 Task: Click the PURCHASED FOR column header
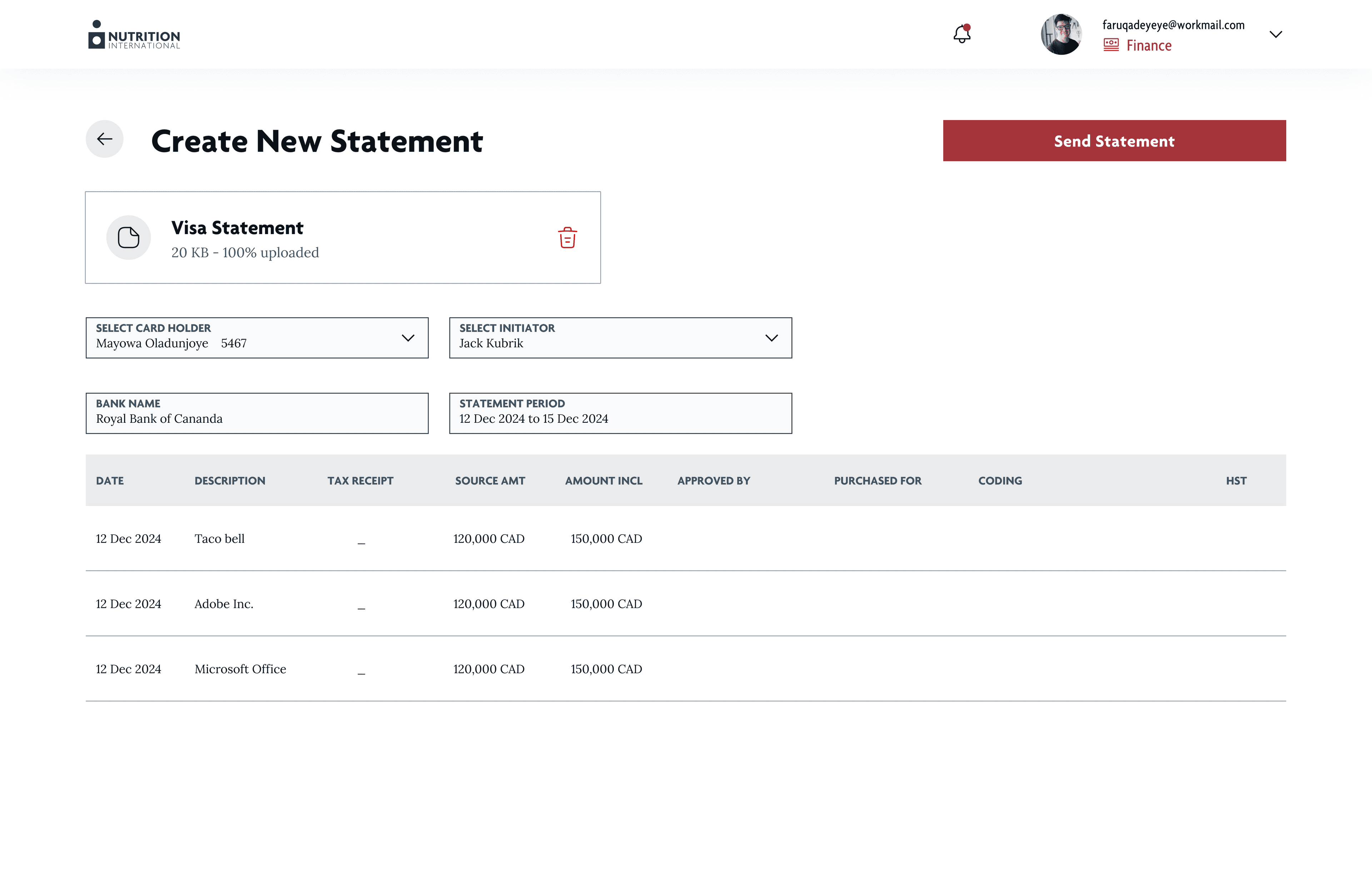pos(878,480)
